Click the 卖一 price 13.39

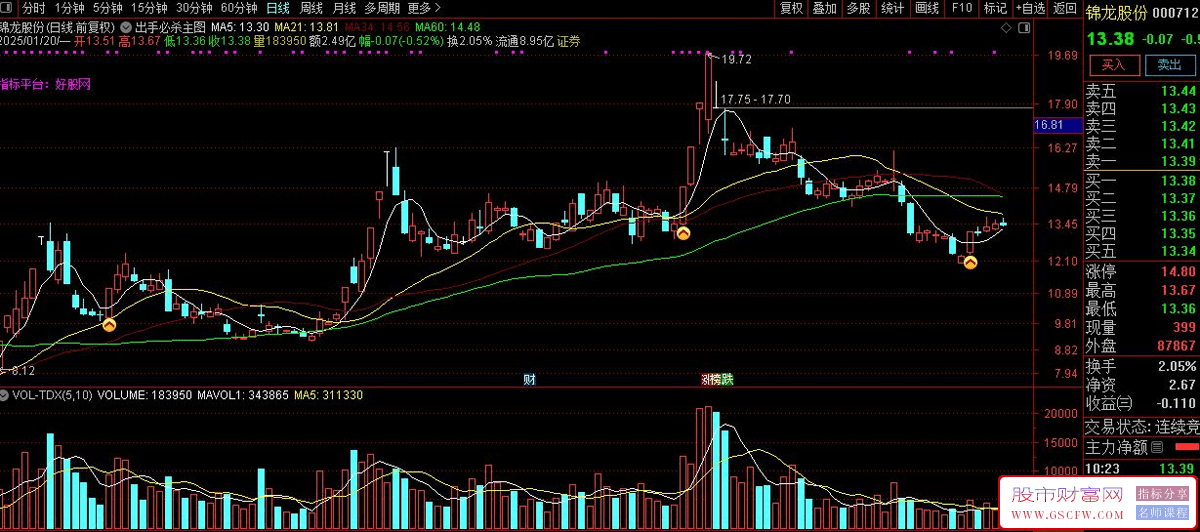pyautogui.click(x=1178, y=161)
